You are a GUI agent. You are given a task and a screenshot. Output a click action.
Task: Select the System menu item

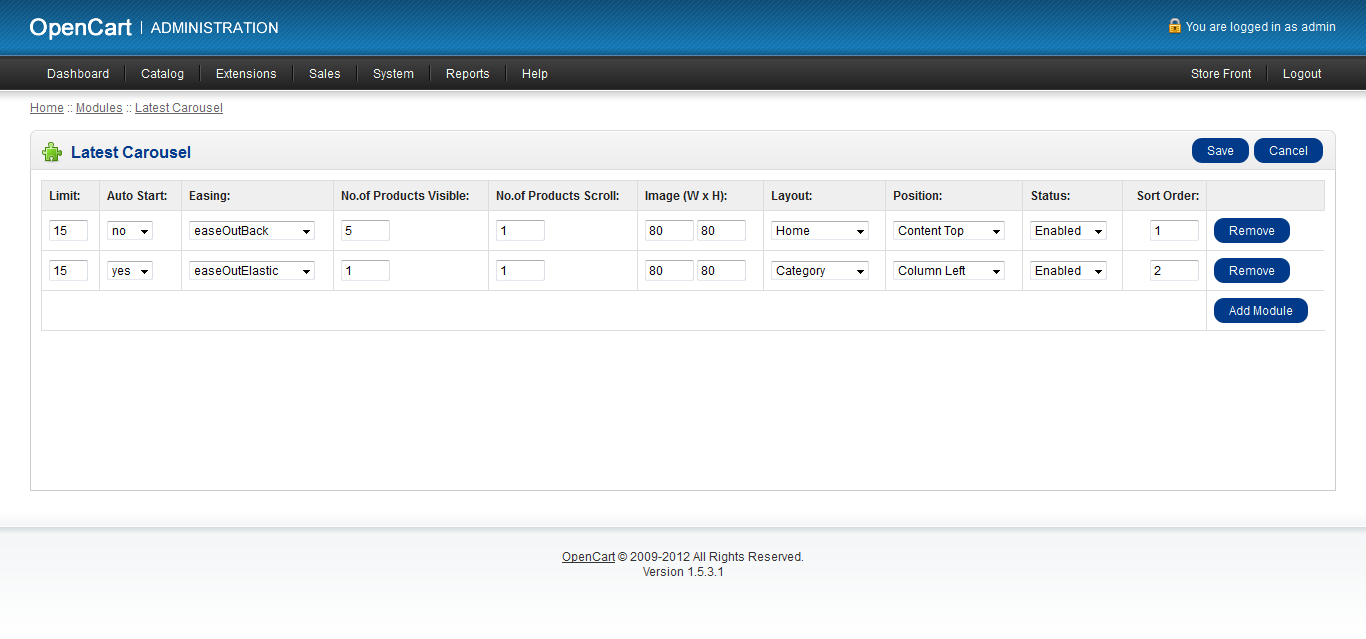(393, 74)
